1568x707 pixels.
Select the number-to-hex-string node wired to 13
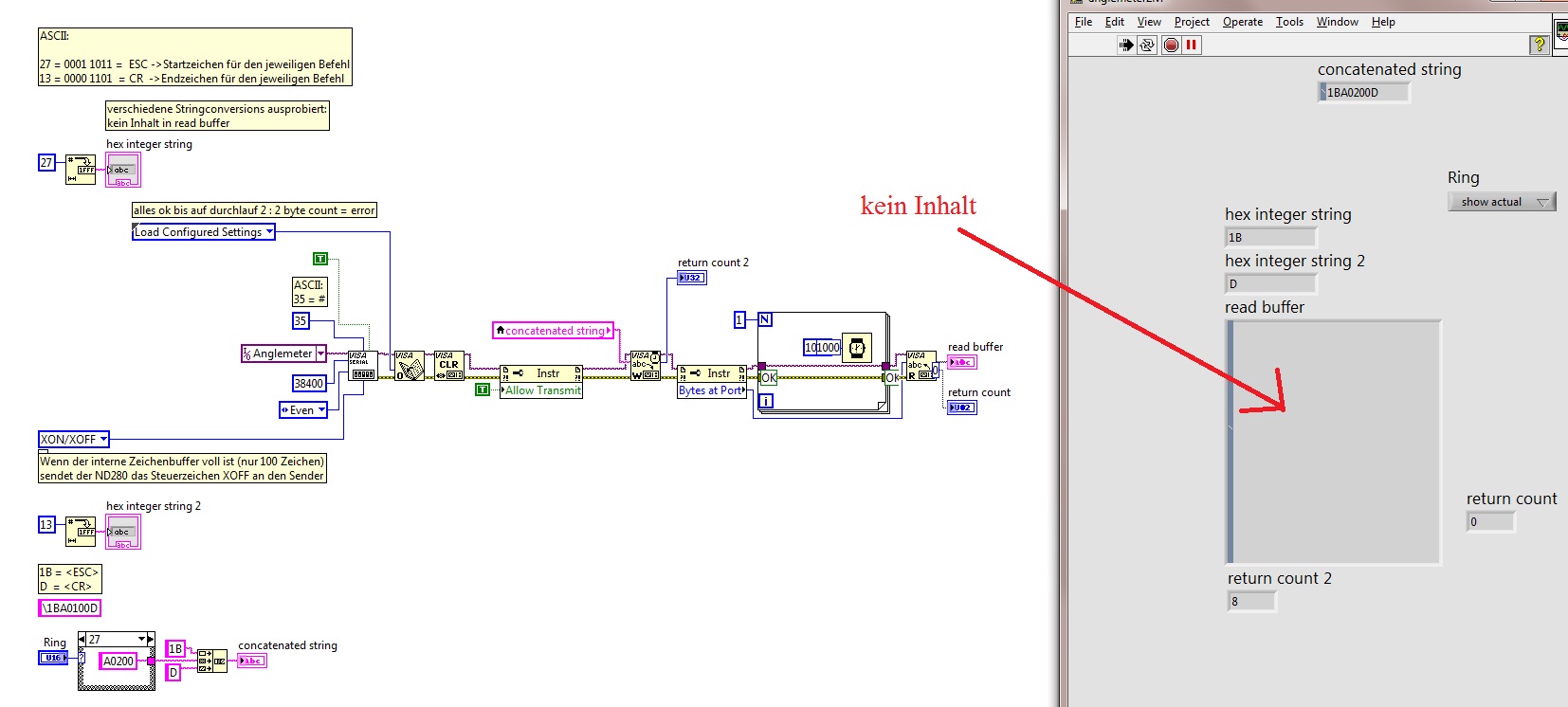[81, 533]
